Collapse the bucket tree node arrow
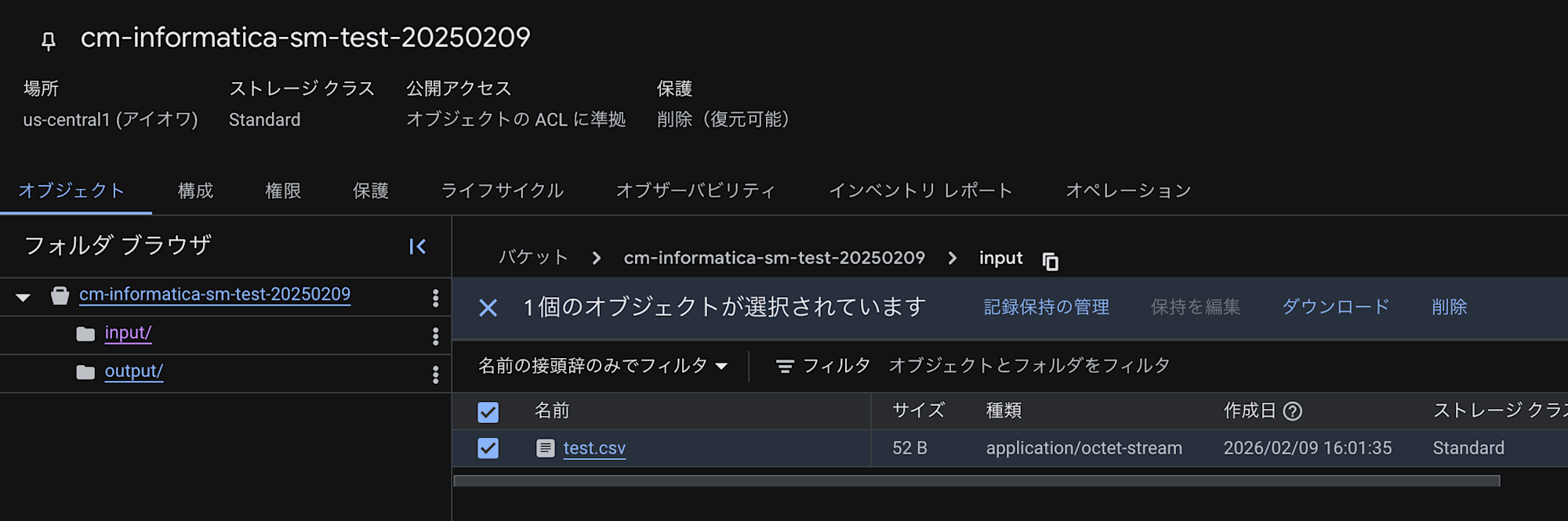Screen dimensions: 1568x521 pos(23,298)
